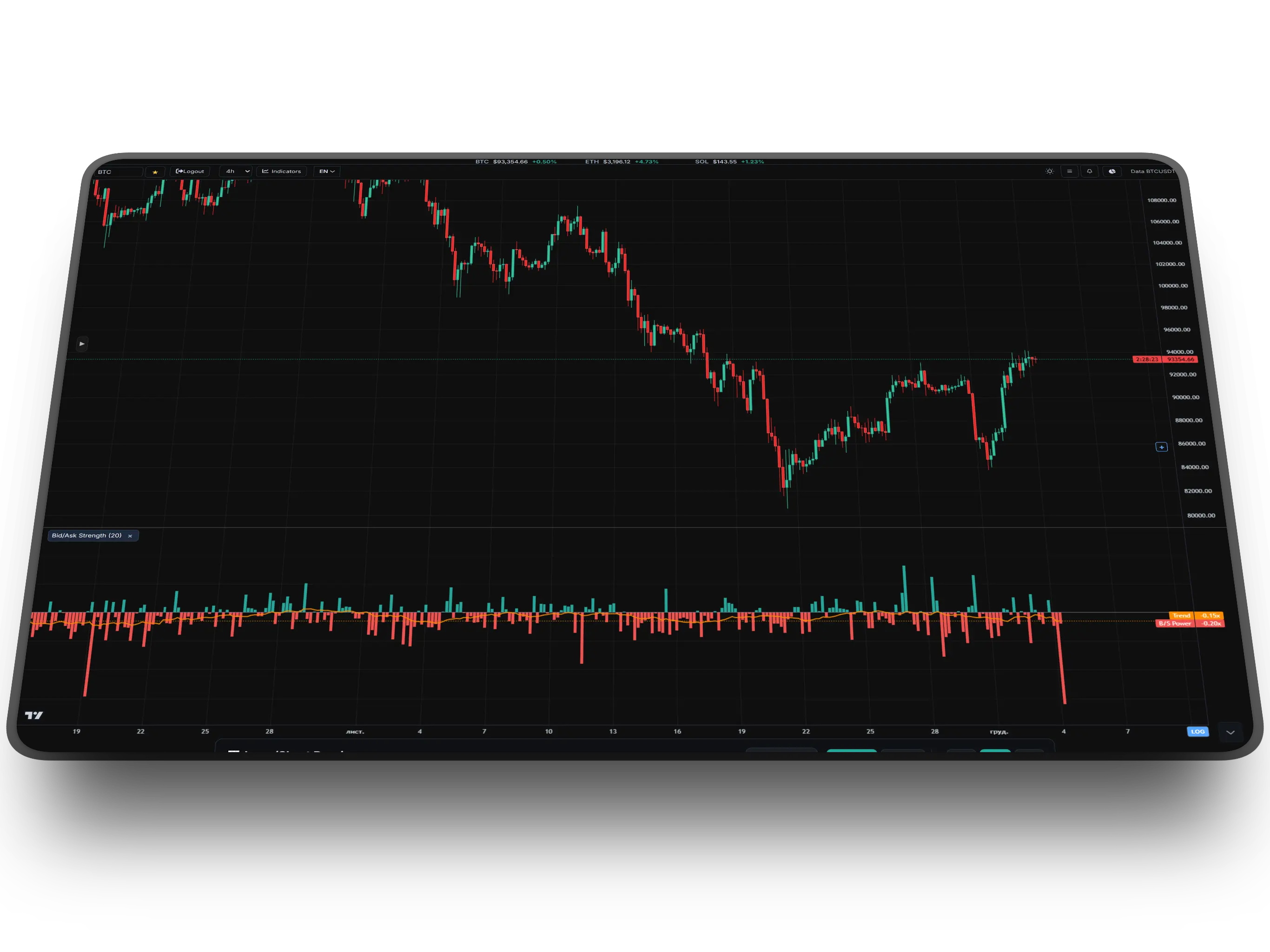The width and height of the screenshot is (1270, 952).
Task: Toggle the light/dark theme sun icon
Action: click(x=1049, y=171)
